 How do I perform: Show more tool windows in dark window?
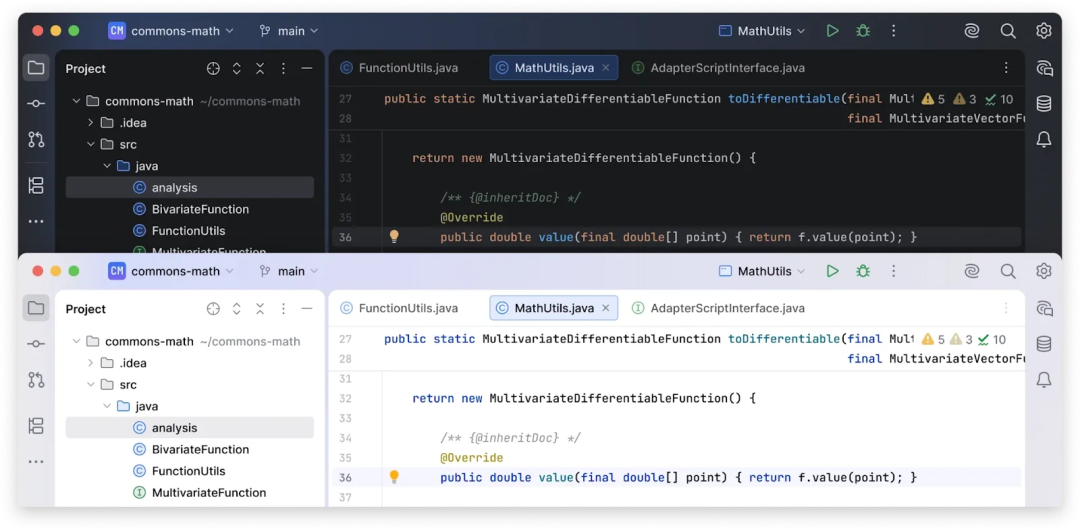(36, 221)
